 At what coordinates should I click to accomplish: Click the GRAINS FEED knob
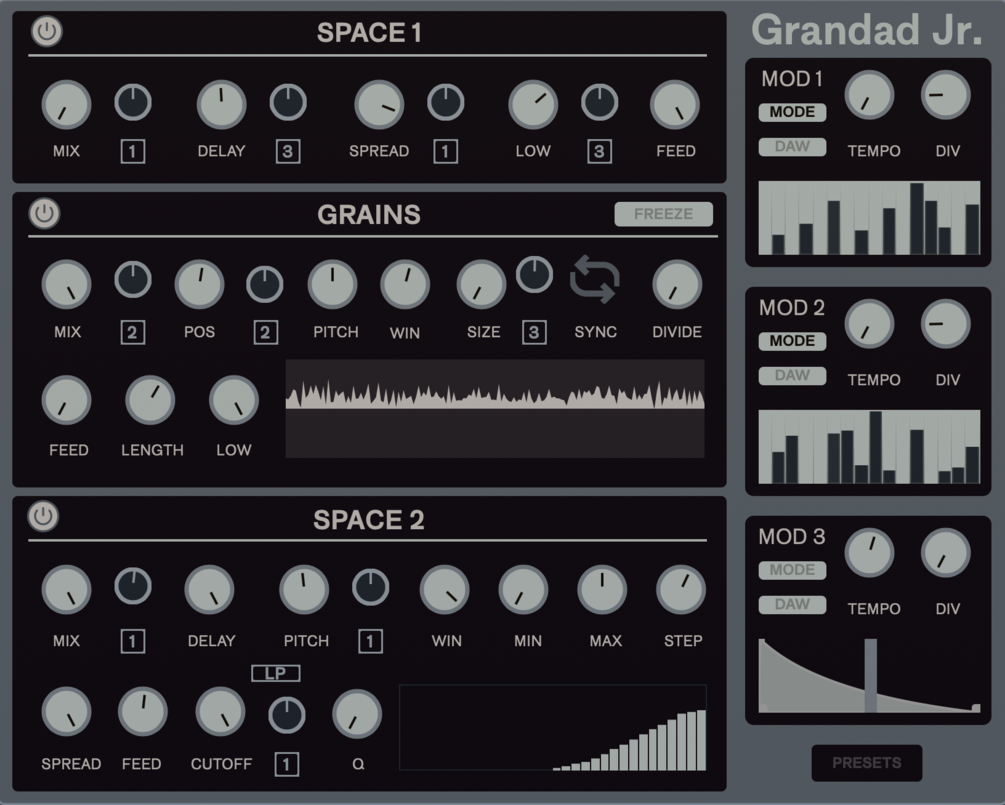coord(66,400)
